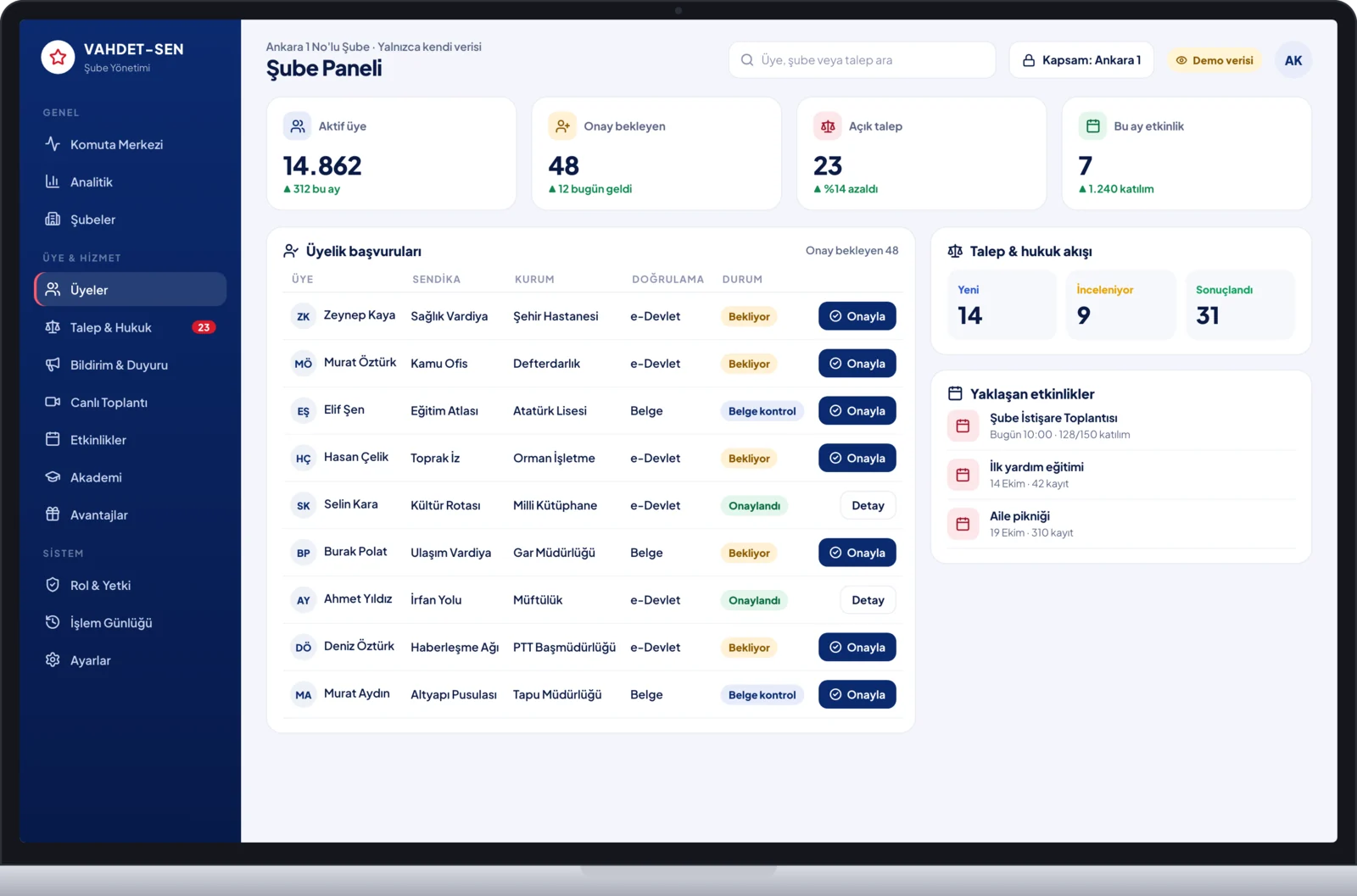Click the Avantajlar gift icon

click(53, 514)
